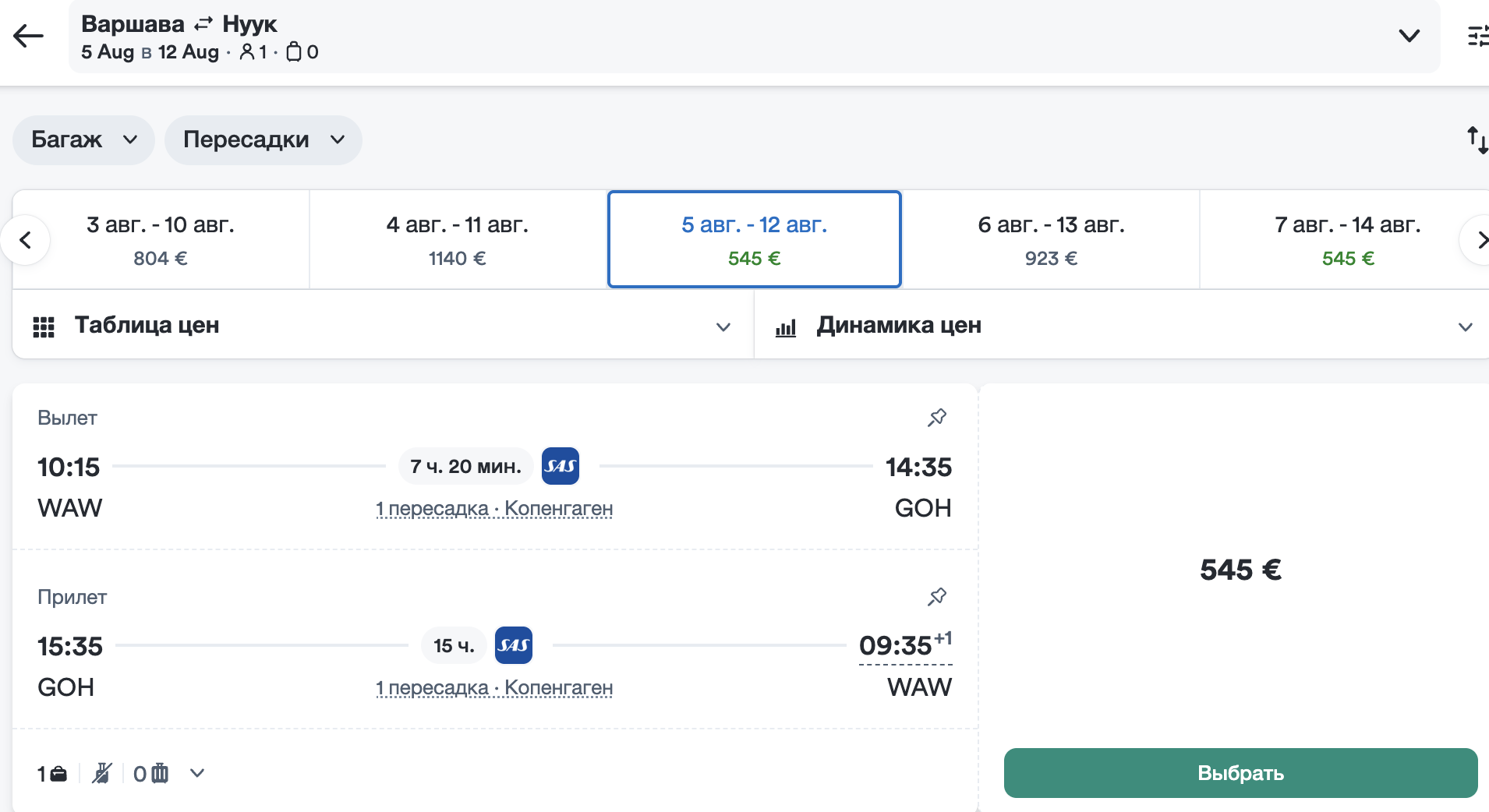Screen dimensions: 1489x812
Task: Click the SAS logo on the outbound flight
Action: [x=560, y=466]
